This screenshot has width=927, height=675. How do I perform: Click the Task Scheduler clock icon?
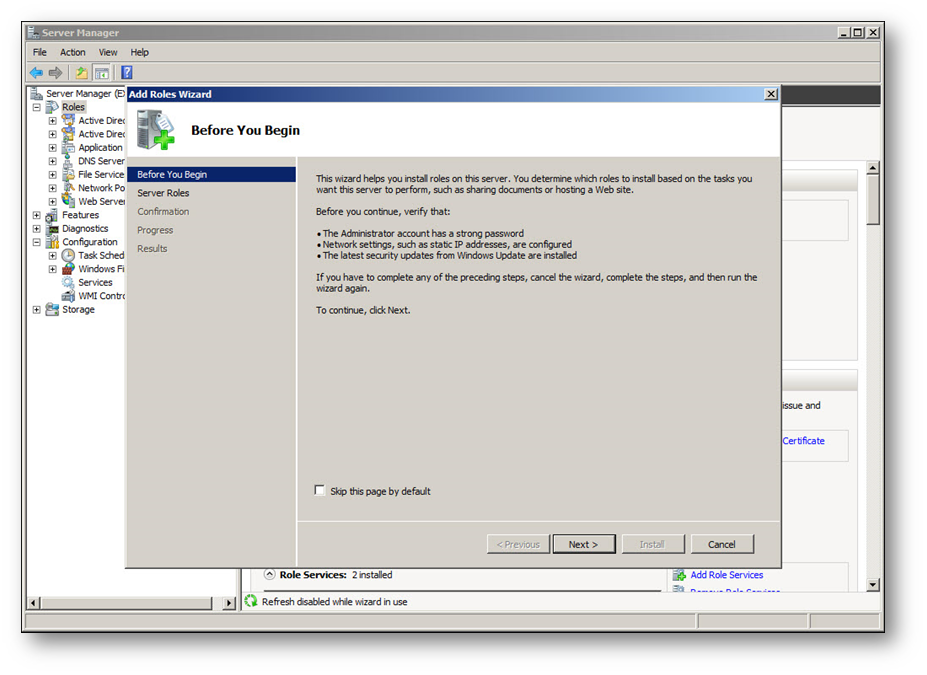click(68, 256)
